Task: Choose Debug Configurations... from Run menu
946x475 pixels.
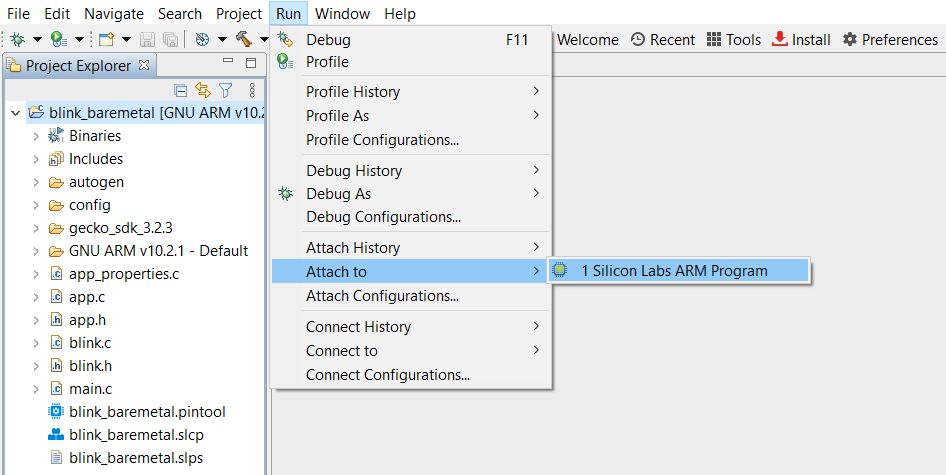Action: pyautogui.click(x=383, y=217)
